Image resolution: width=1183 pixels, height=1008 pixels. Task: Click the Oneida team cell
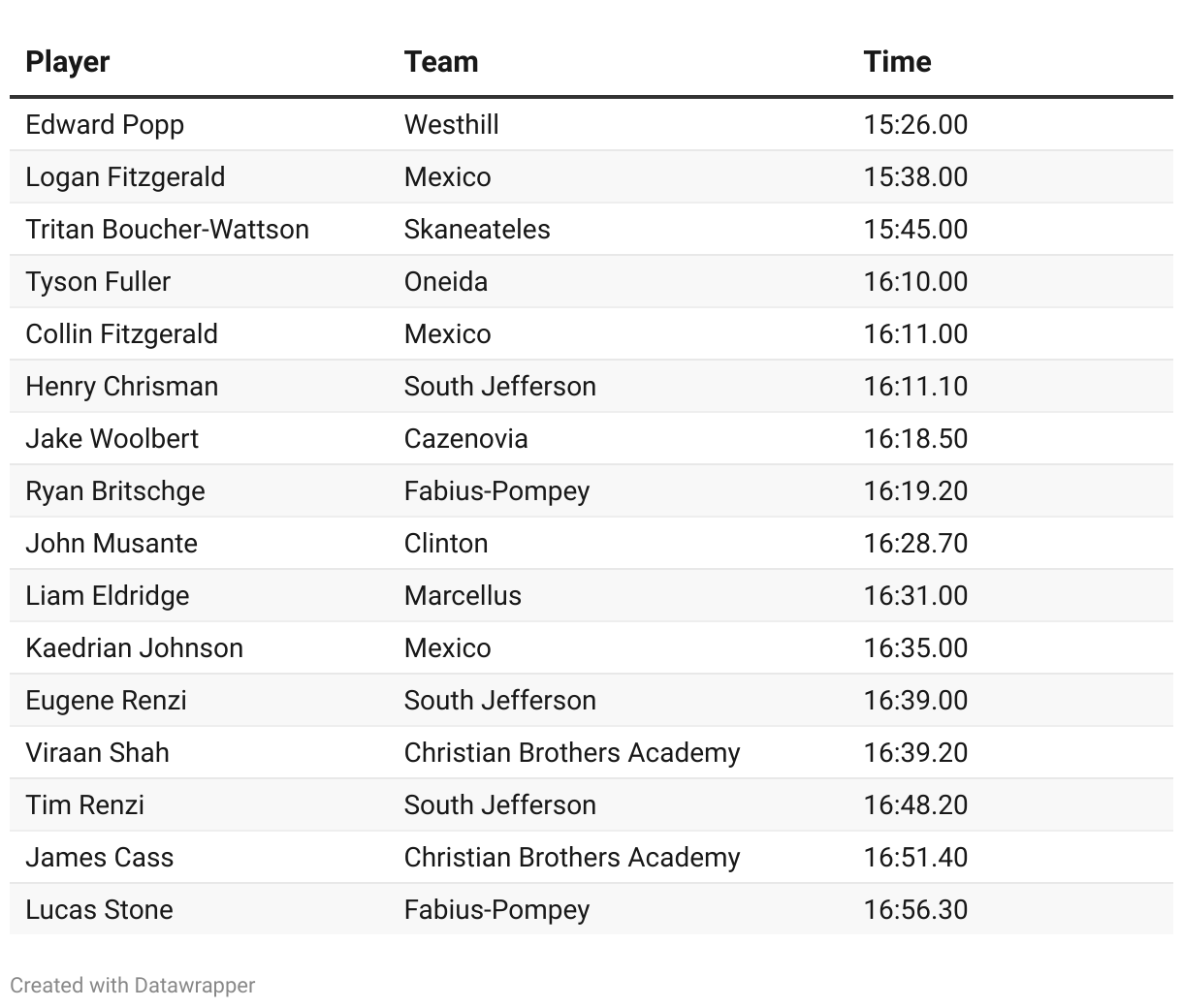point(446,282)
